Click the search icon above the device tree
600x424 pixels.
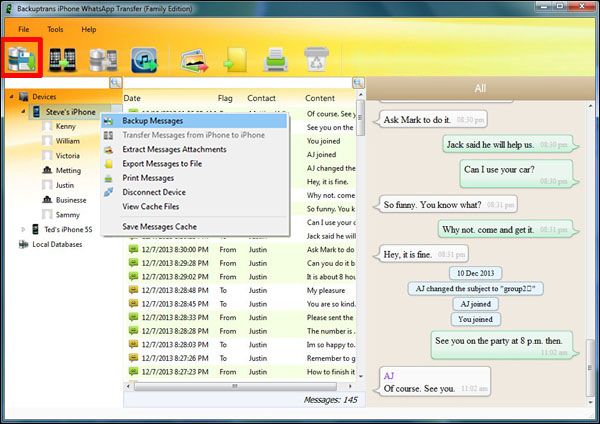coord(115,83)
